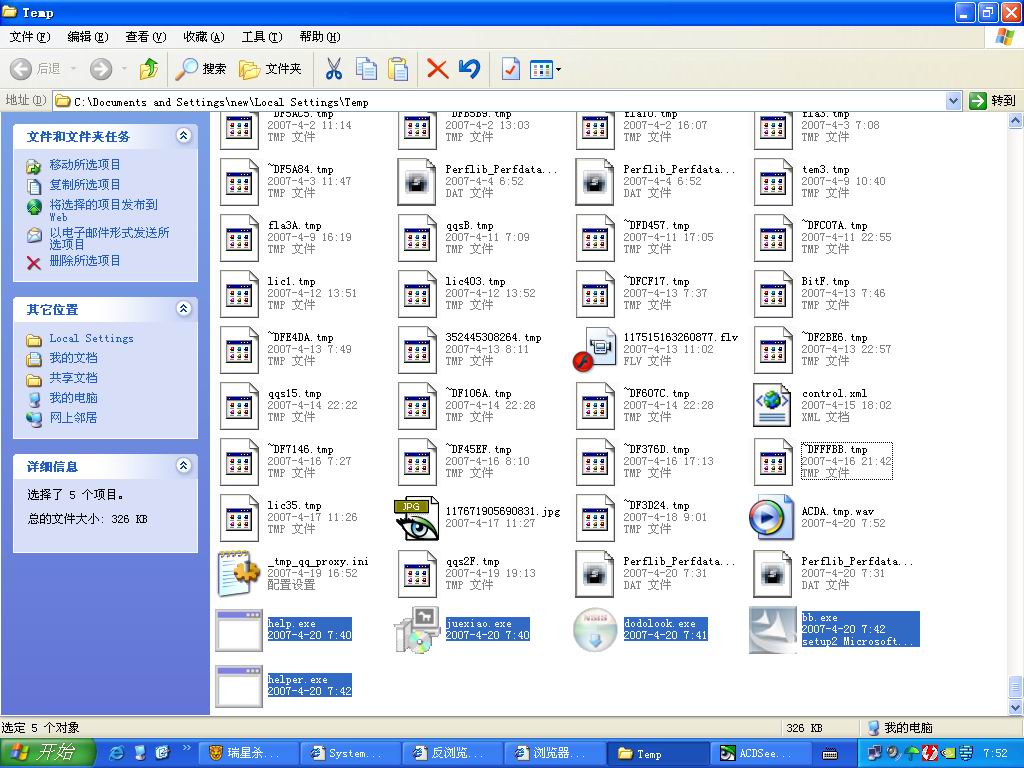Open the Forward button history dropdown arrow
The height and width of the screenshot is (768, 1024).
click(124, 69)
